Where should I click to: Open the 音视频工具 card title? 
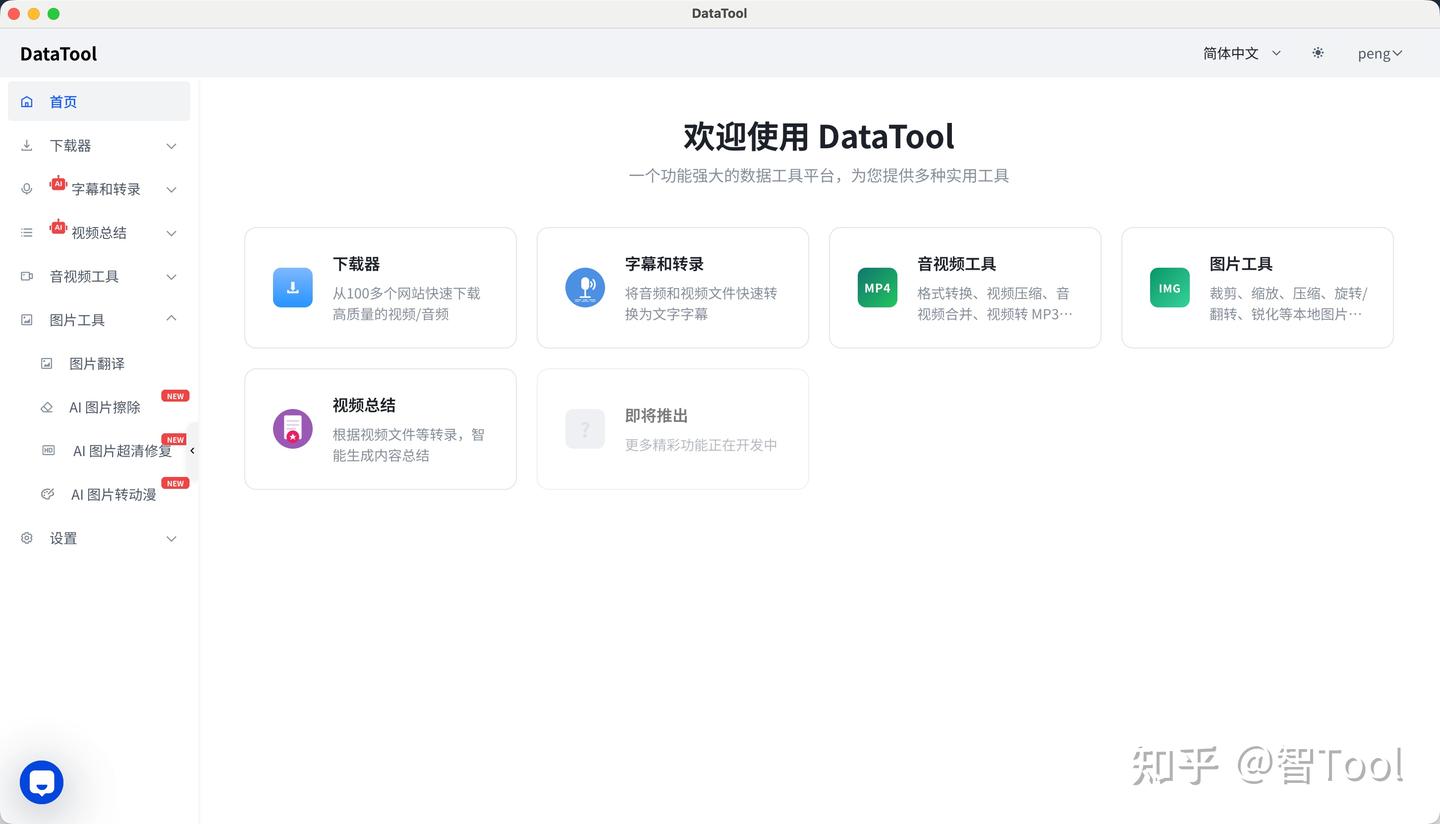(x=957, y=264)
